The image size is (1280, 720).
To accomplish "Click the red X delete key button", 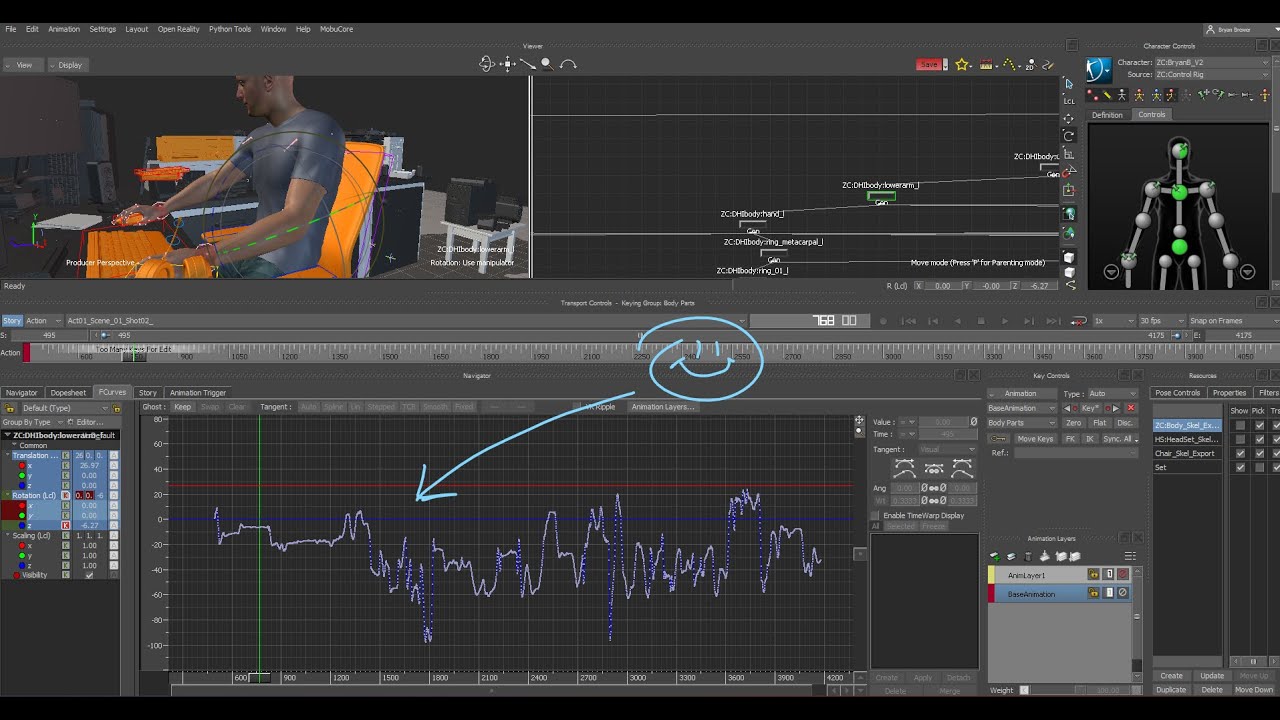I will coord(1131,408).
